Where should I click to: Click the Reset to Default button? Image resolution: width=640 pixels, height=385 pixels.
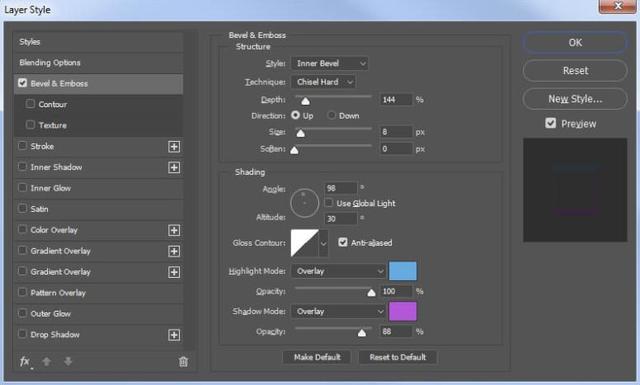pos(398,357)
